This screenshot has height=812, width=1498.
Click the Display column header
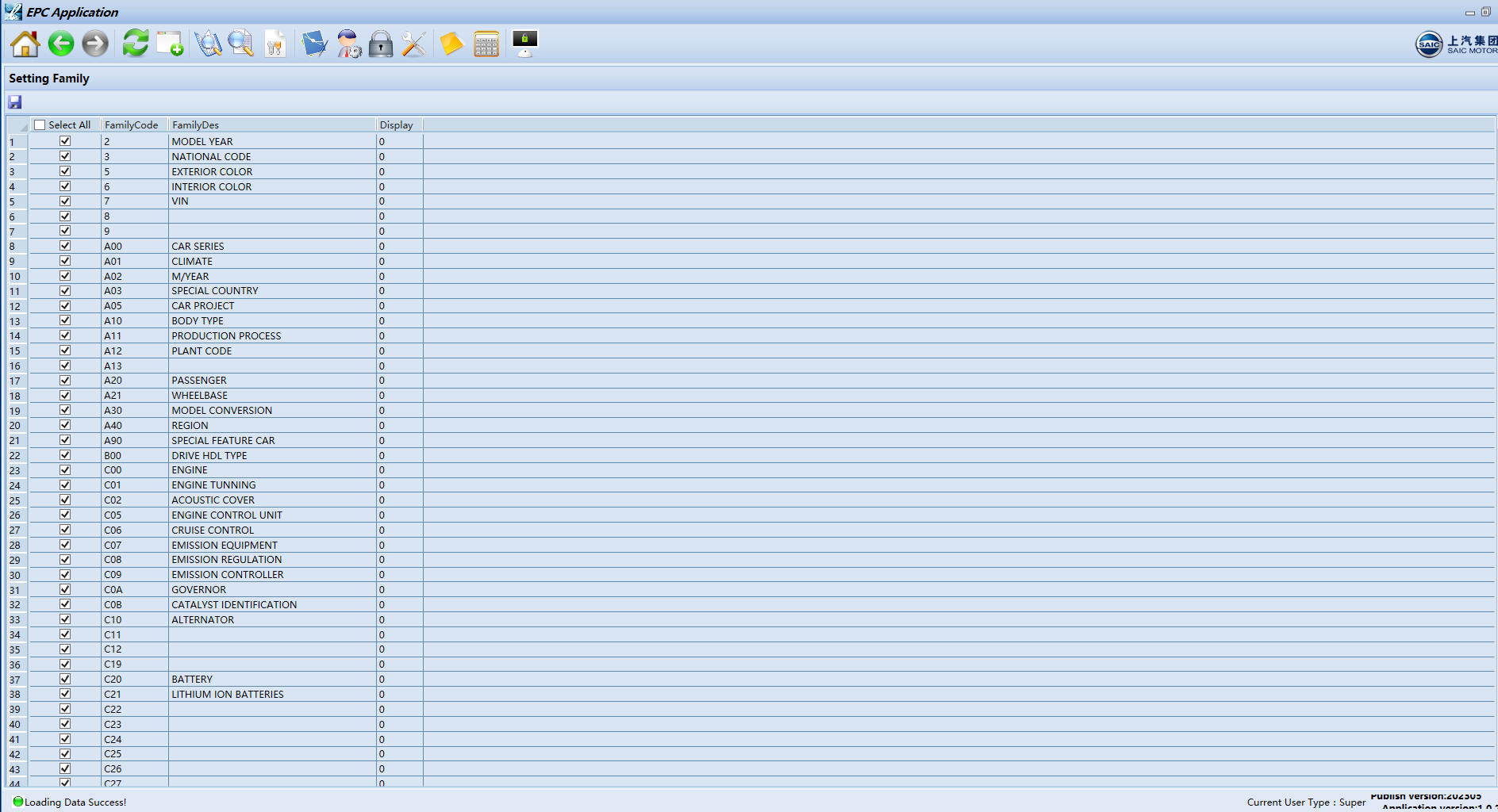(397, 124)
